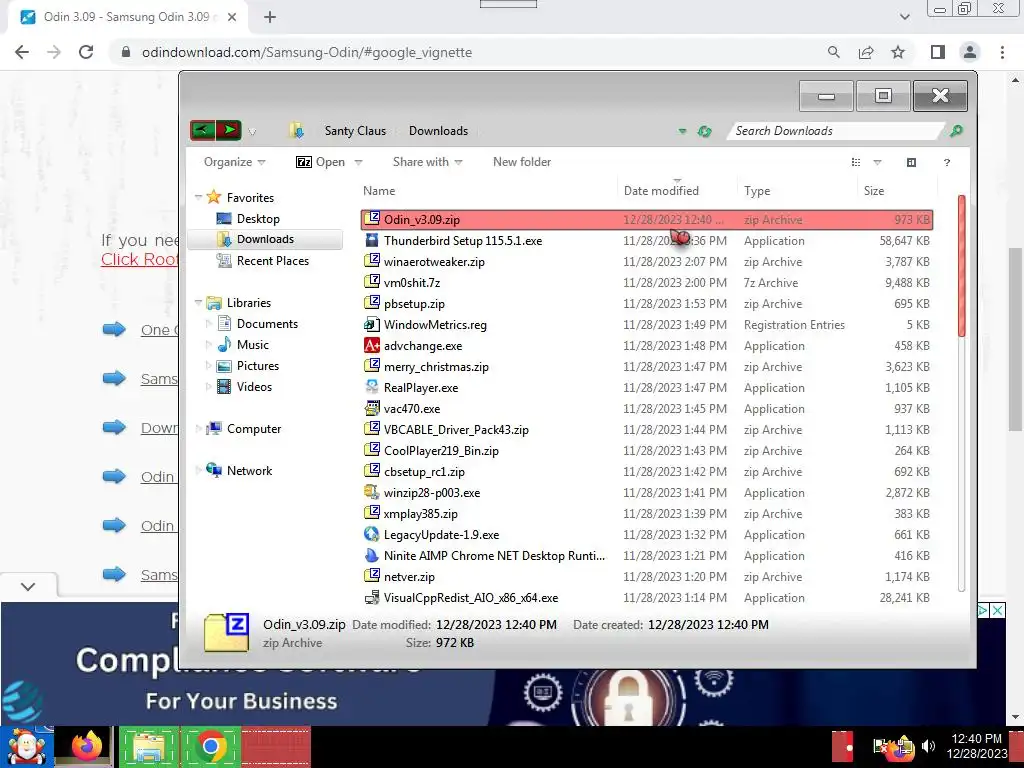Select the LegacyUpdate-1.9.exe file icon

point(372,534)
